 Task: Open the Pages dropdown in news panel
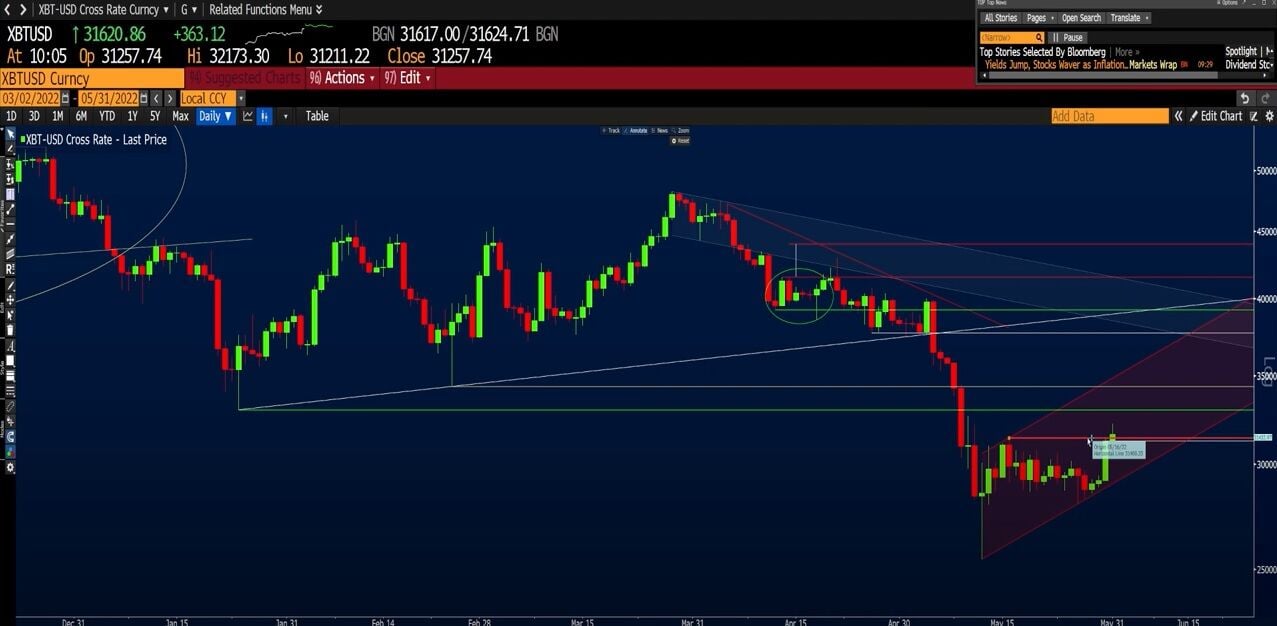pos(1039,18)
